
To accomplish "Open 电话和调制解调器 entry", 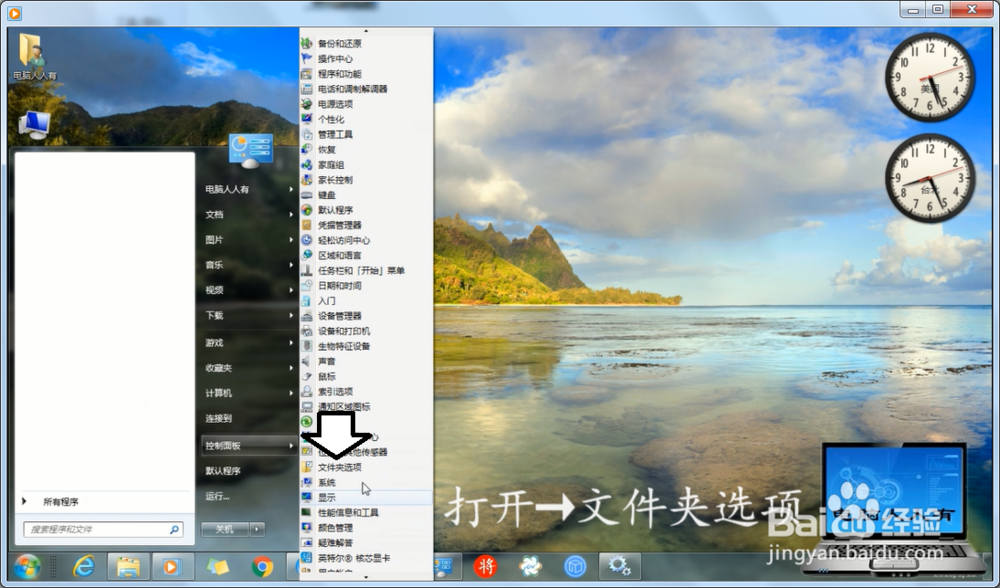I will pyautogui.click(x=353, y=89).
